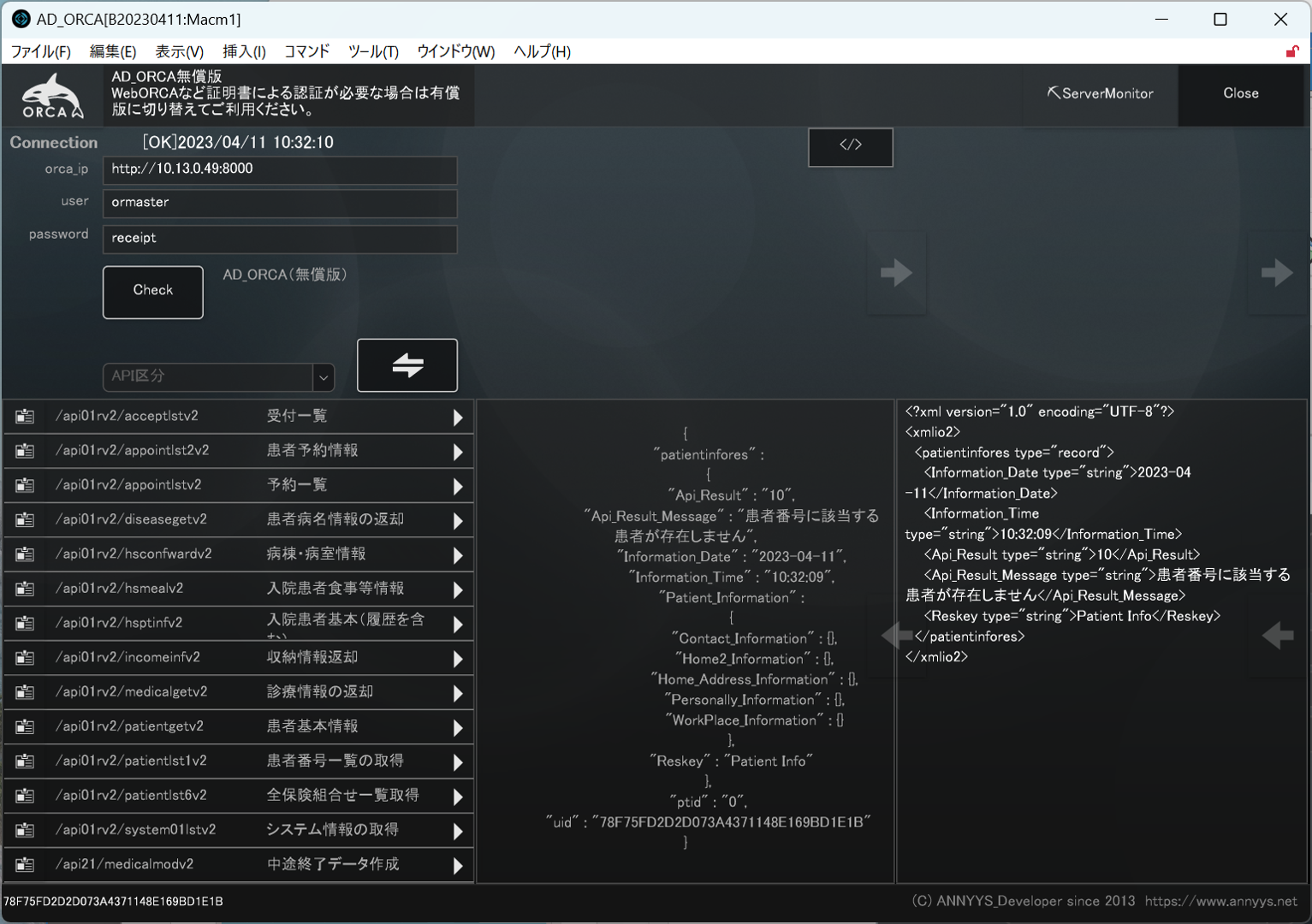Click the uid text in status bar

pos(113,901)
